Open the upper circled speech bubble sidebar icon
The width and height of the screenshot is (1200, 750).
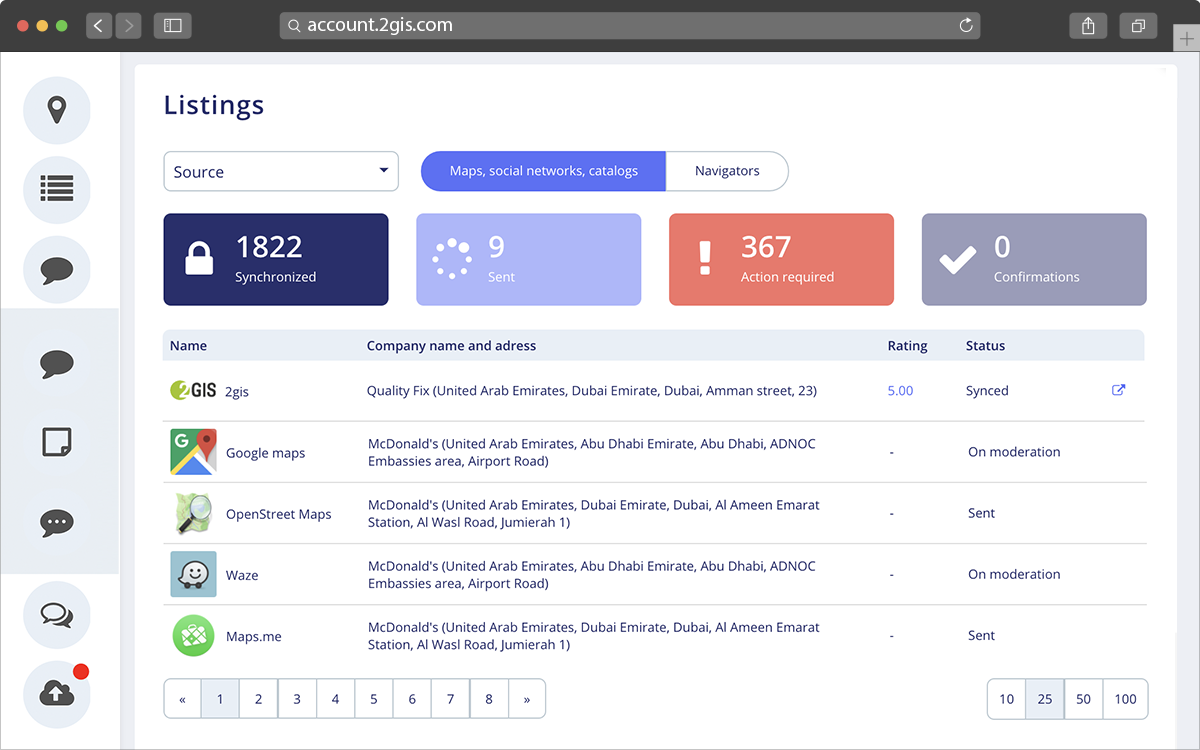pos(57,270)
